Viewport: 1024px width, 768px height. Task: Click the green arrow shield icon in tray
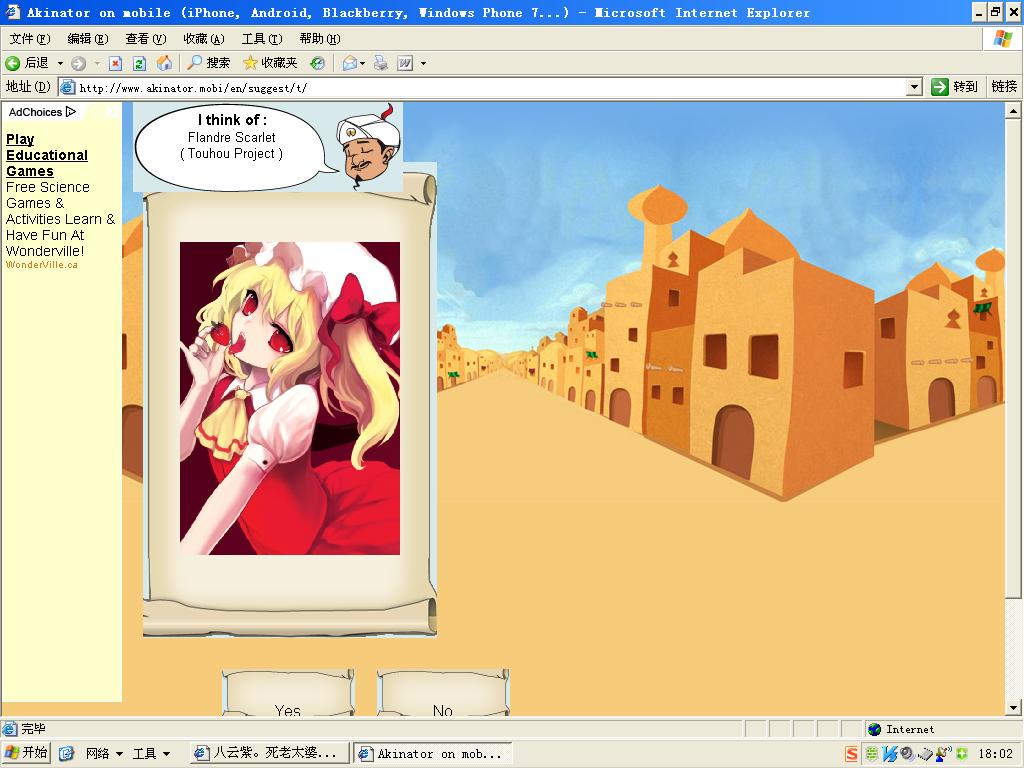(x=961, y=754)
